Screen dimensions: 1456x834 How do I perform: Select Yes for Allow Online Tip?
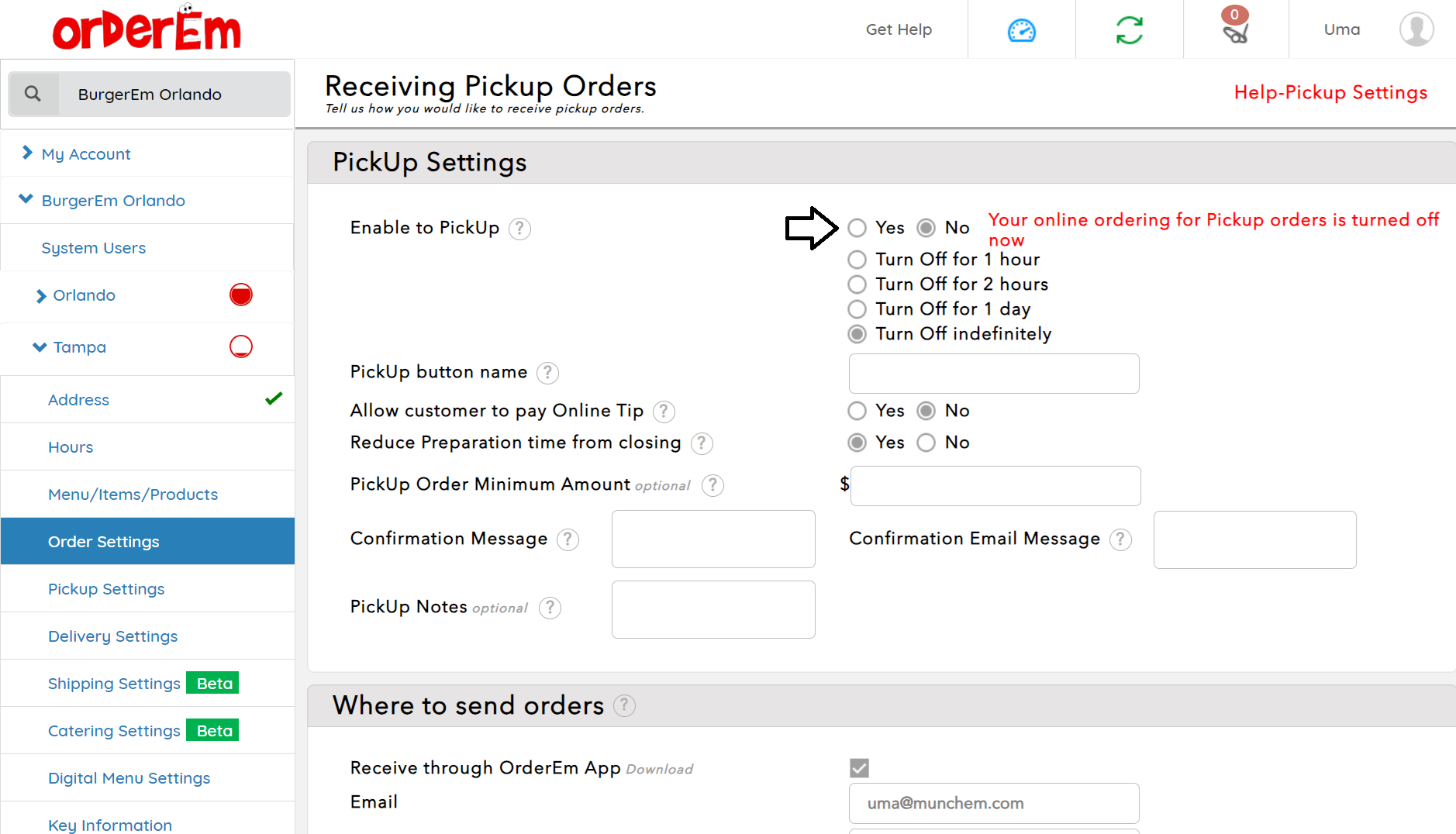tap(857, 411)
